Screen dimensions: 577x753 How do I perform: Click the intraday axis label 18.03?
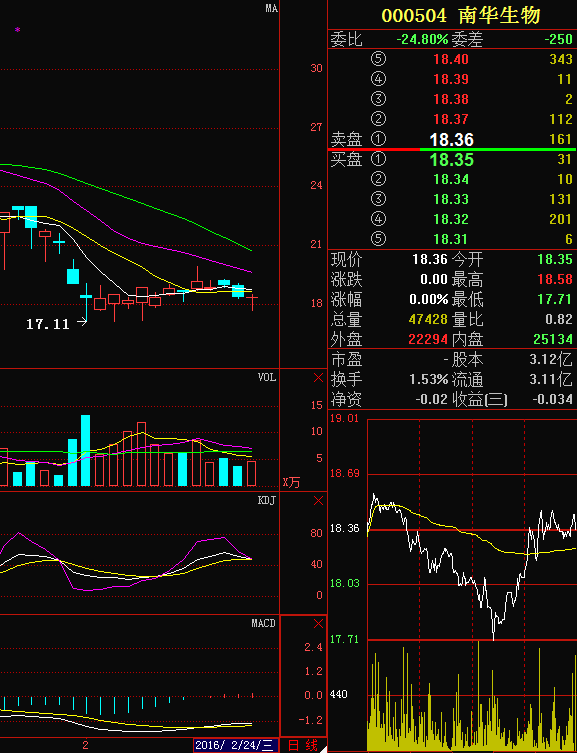click(345, 584)
